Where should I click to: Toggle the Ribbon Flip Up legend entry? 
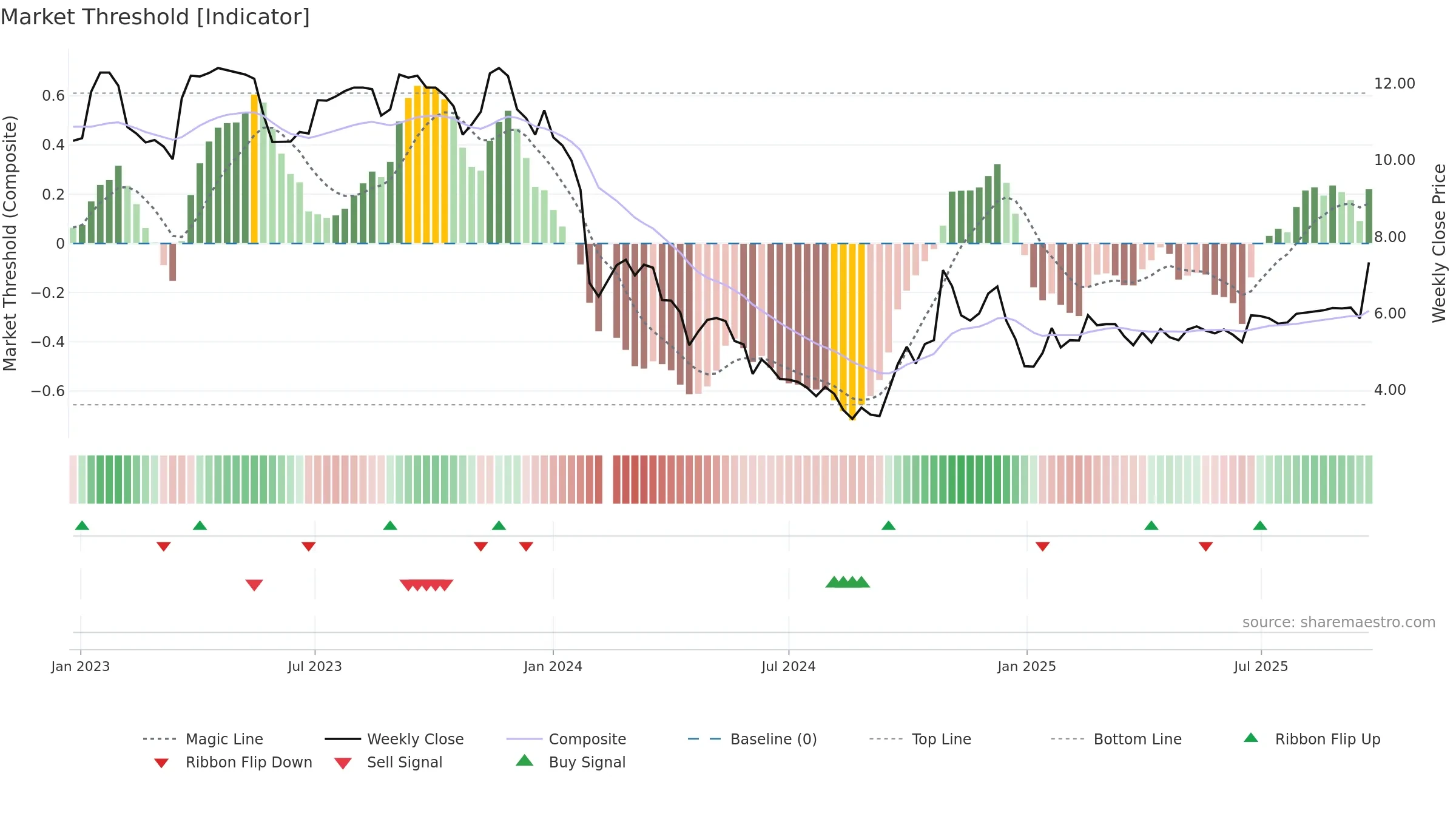(x=1312, y=739)
